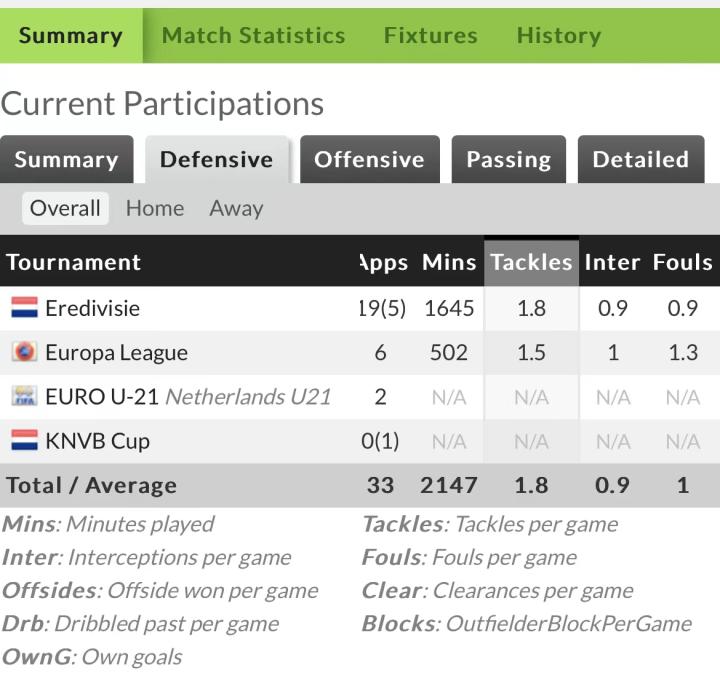Filter stats by Home matches
This screenshot has height=681, width=720.
click(155, 208)
